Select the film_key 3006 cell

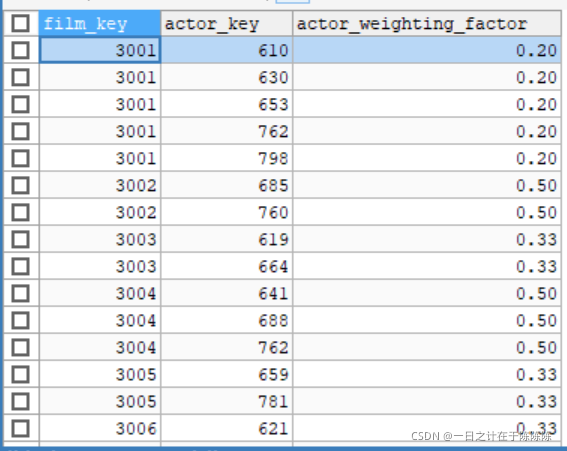100,429
